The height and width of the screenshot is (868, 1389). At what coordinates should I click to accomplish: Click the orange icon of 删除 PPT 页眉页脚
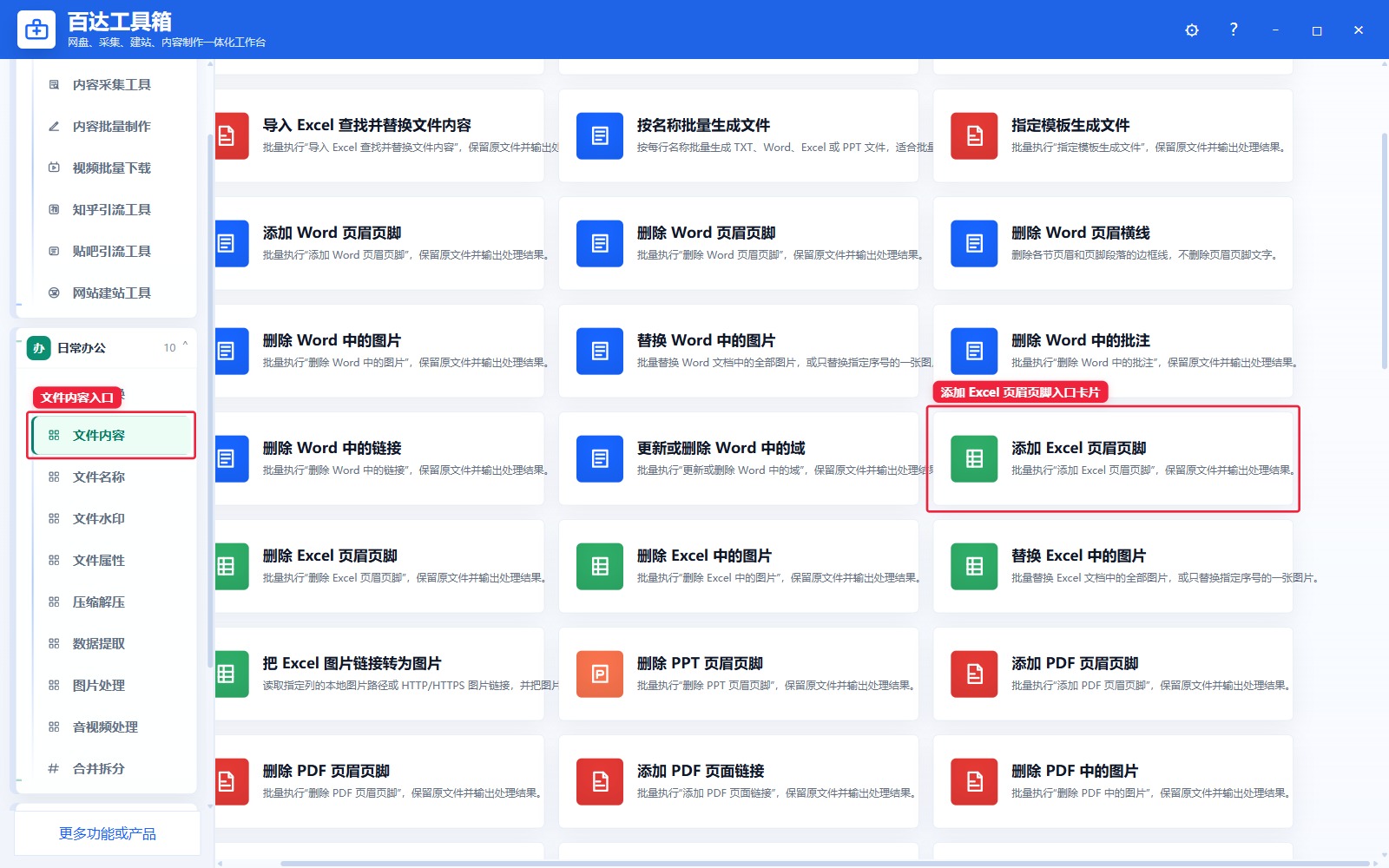[x=600, y=674]
